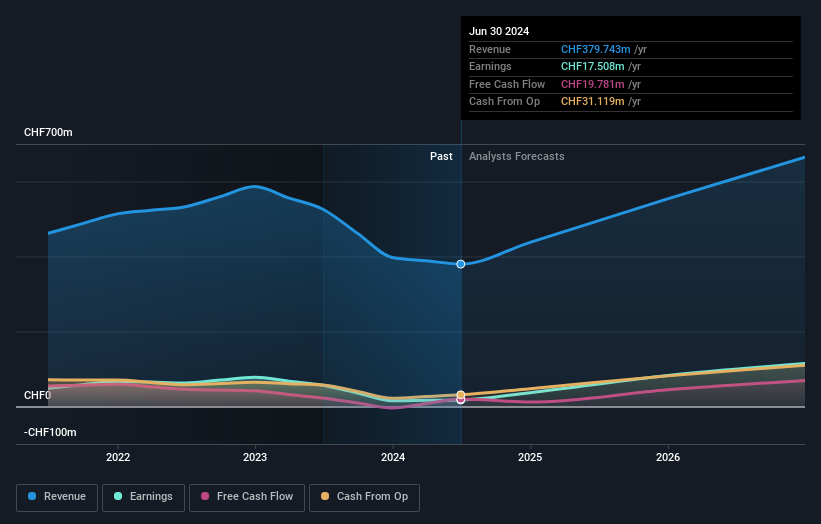
Task: Click the CHF0 y-axis label
Action: click(x=38, y=395)
